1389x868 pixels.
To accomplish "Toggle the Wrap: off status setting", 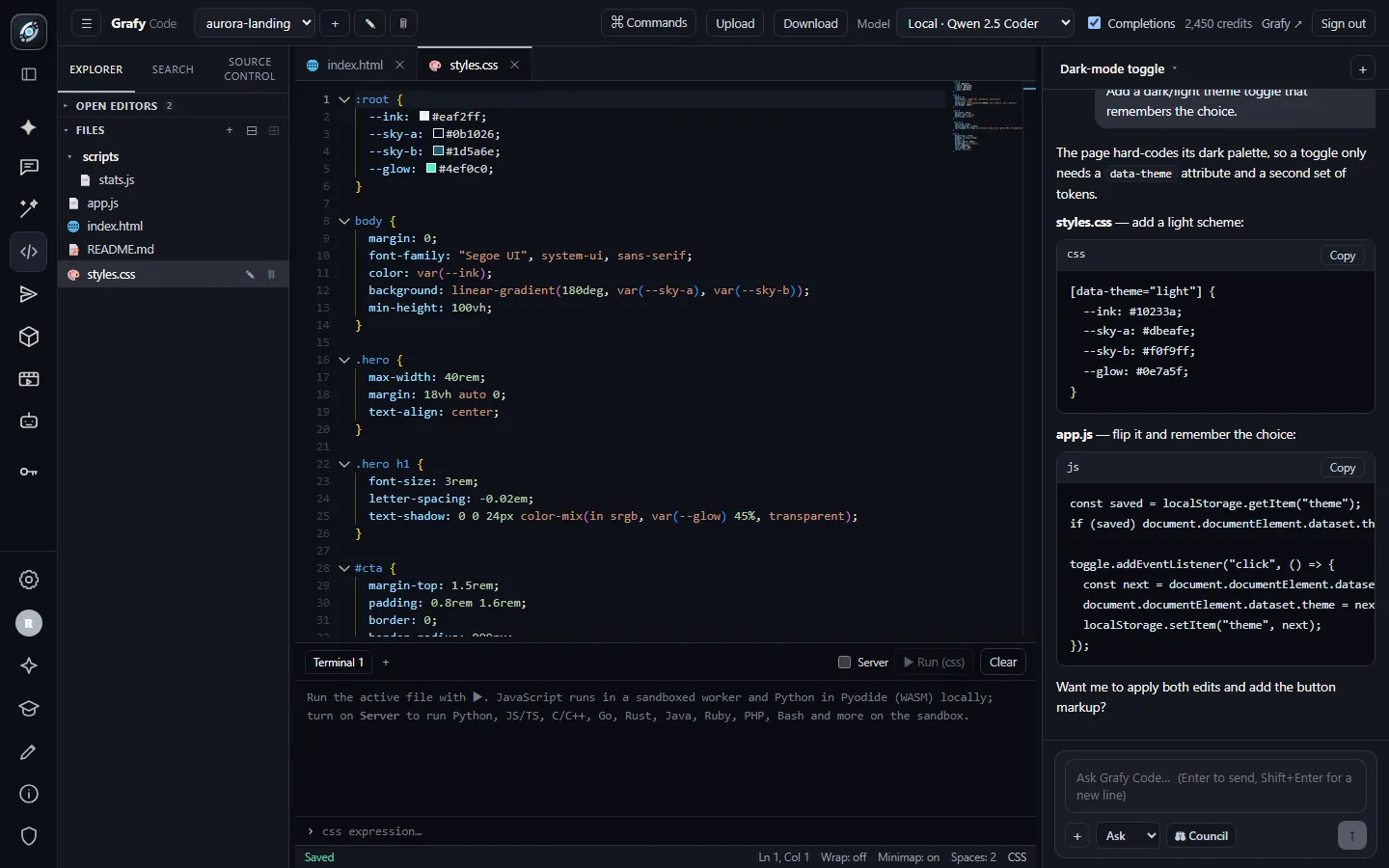I will tap(843, 857).
